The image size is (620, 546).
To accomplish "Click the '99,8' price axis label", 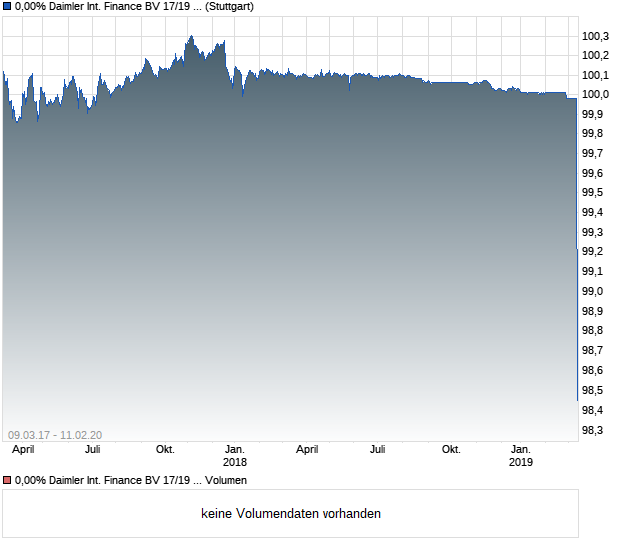I will (592, 134).
